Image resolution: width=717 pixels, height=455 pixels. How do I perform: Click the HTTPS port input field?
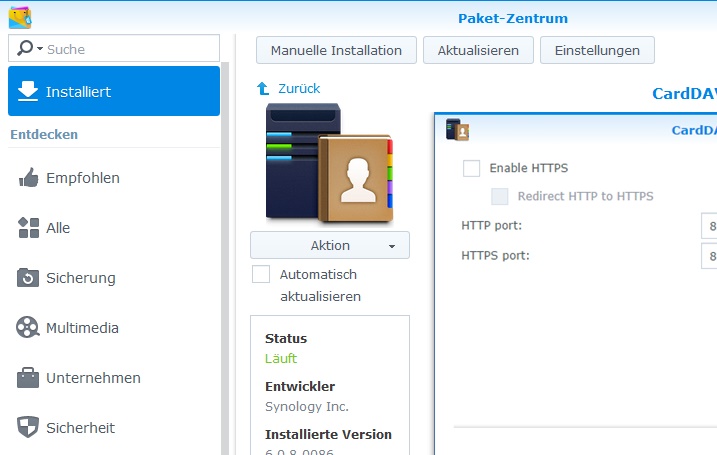(x=709, y=256)
